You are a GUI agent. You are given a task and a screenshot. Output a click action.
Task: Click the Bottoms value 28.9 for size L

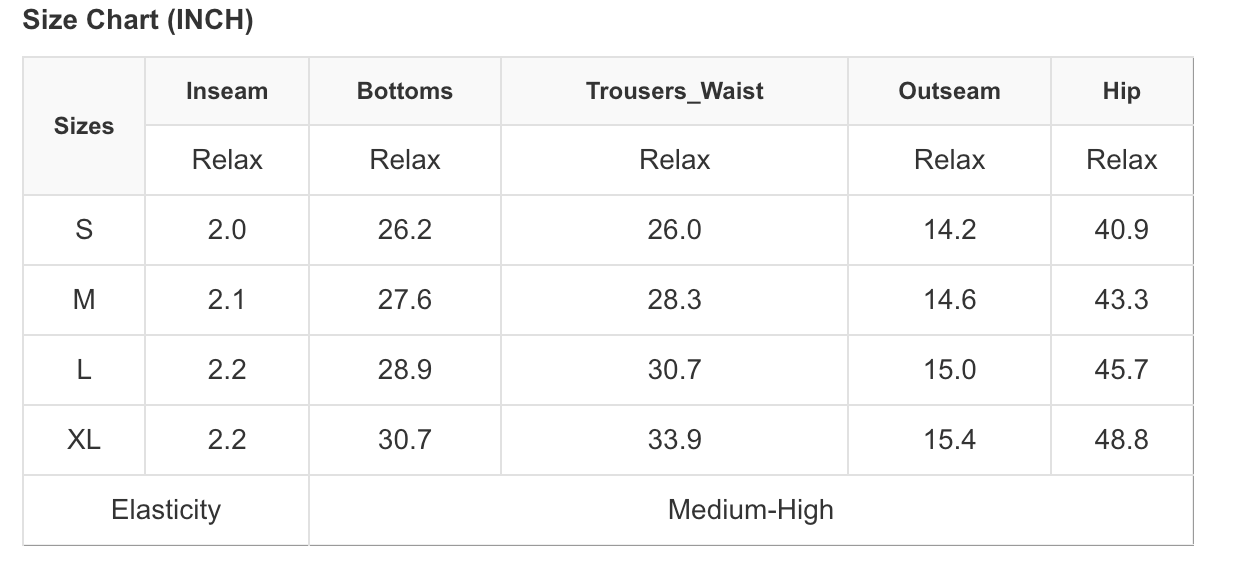pos(405,370)
